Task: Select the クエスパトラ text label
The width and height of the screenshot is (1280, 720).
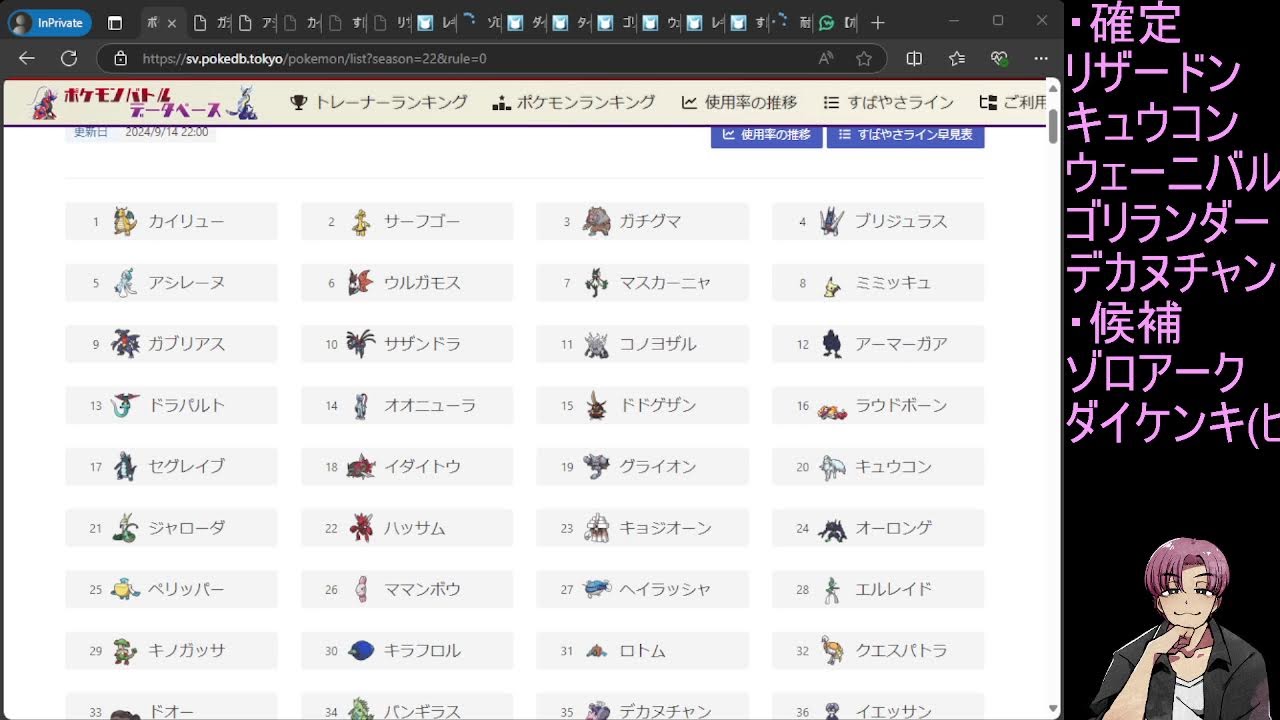Action: coord(901,650)
